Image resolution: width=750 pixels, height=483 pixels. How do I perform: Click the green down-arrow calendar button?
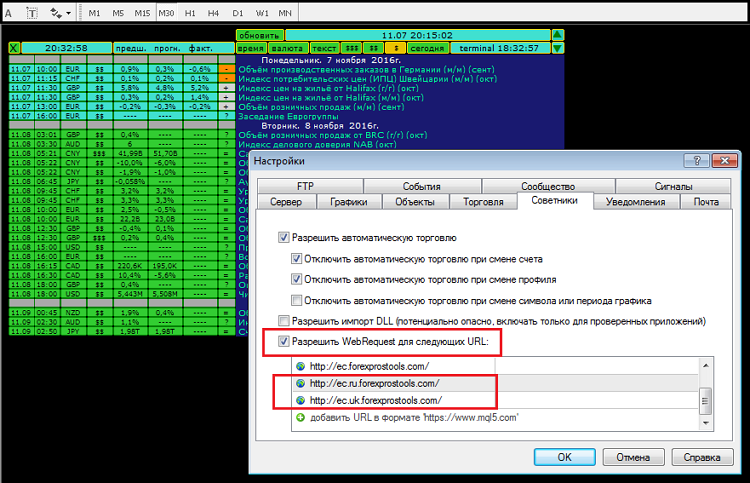point(558,48)
